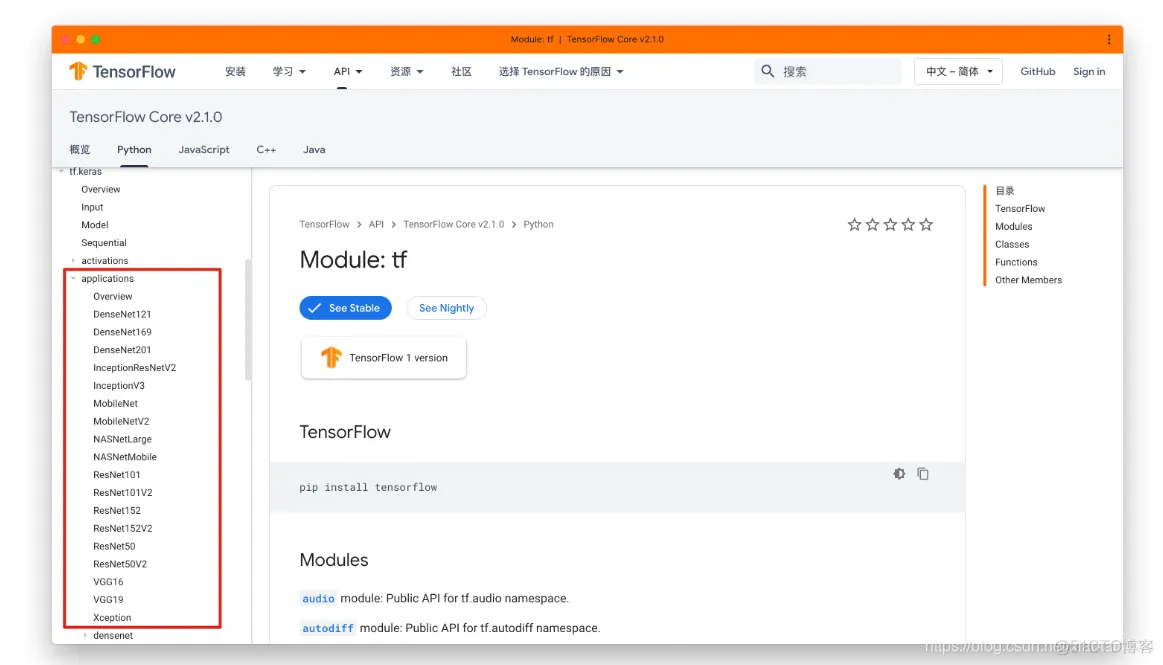Select VGG16 in the sidebar
This screenshot has height=665, width=1163.
(108, 582)
